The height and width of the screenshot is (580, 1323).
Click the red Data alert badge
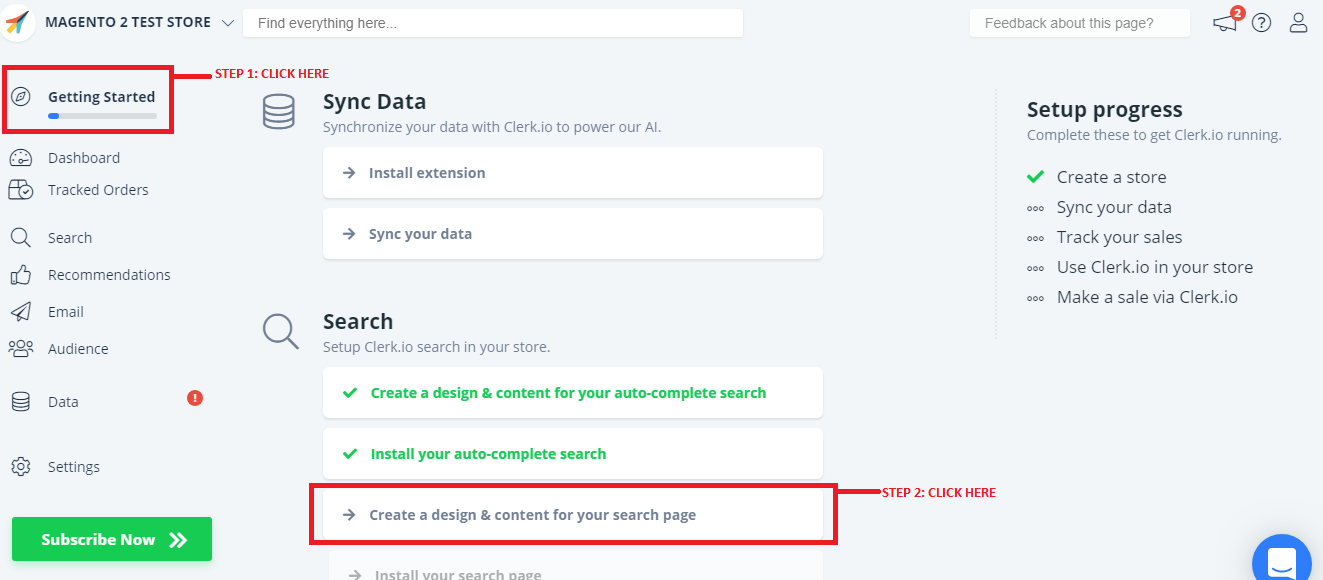pos(195,398)
